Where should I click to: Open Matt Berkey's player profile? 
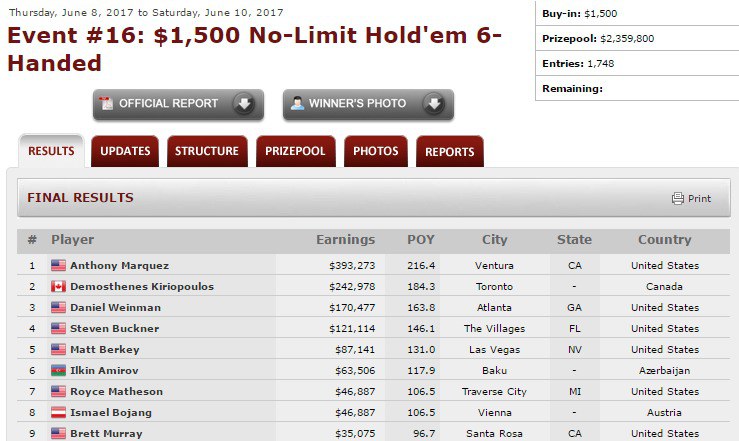(x=104, y=350)
